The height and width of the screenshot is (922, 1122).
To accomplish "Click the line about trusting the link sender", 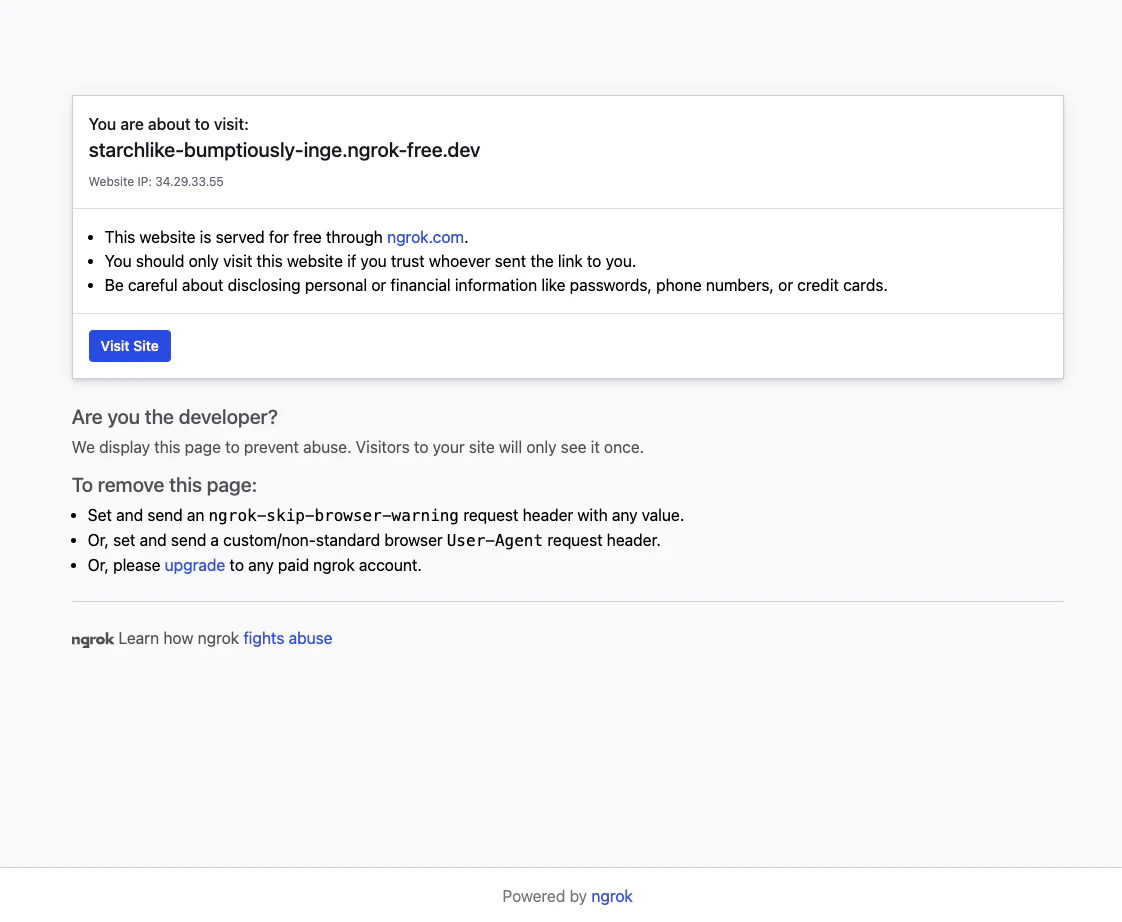I will [x=370, y=261].
